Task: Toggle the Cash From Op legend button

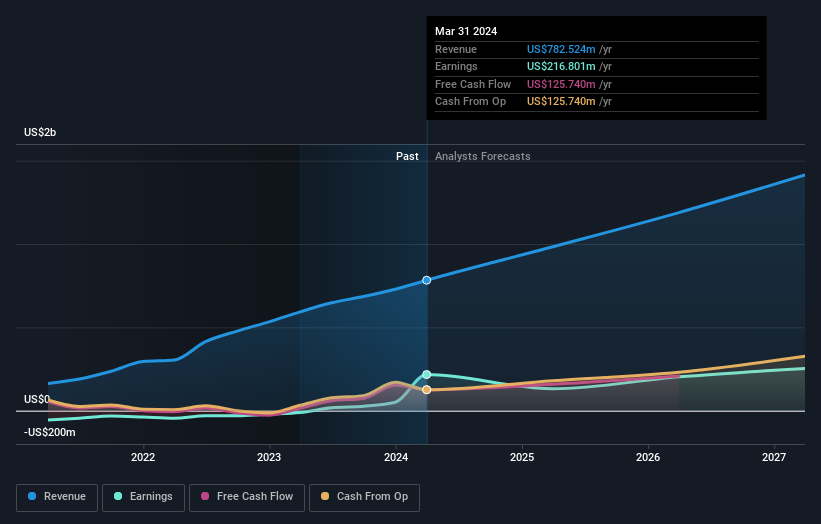Action: (364, 497)
